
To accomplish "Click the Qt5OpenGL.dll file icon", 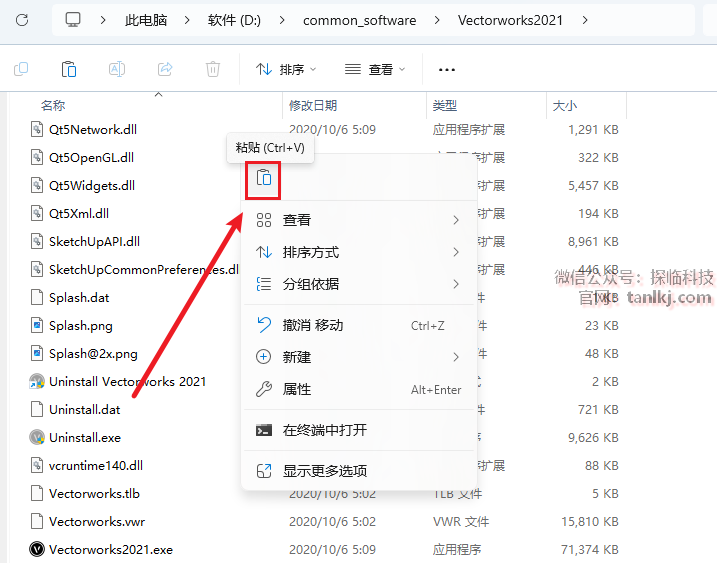I will pyautogui.click(x=37, y=157).
